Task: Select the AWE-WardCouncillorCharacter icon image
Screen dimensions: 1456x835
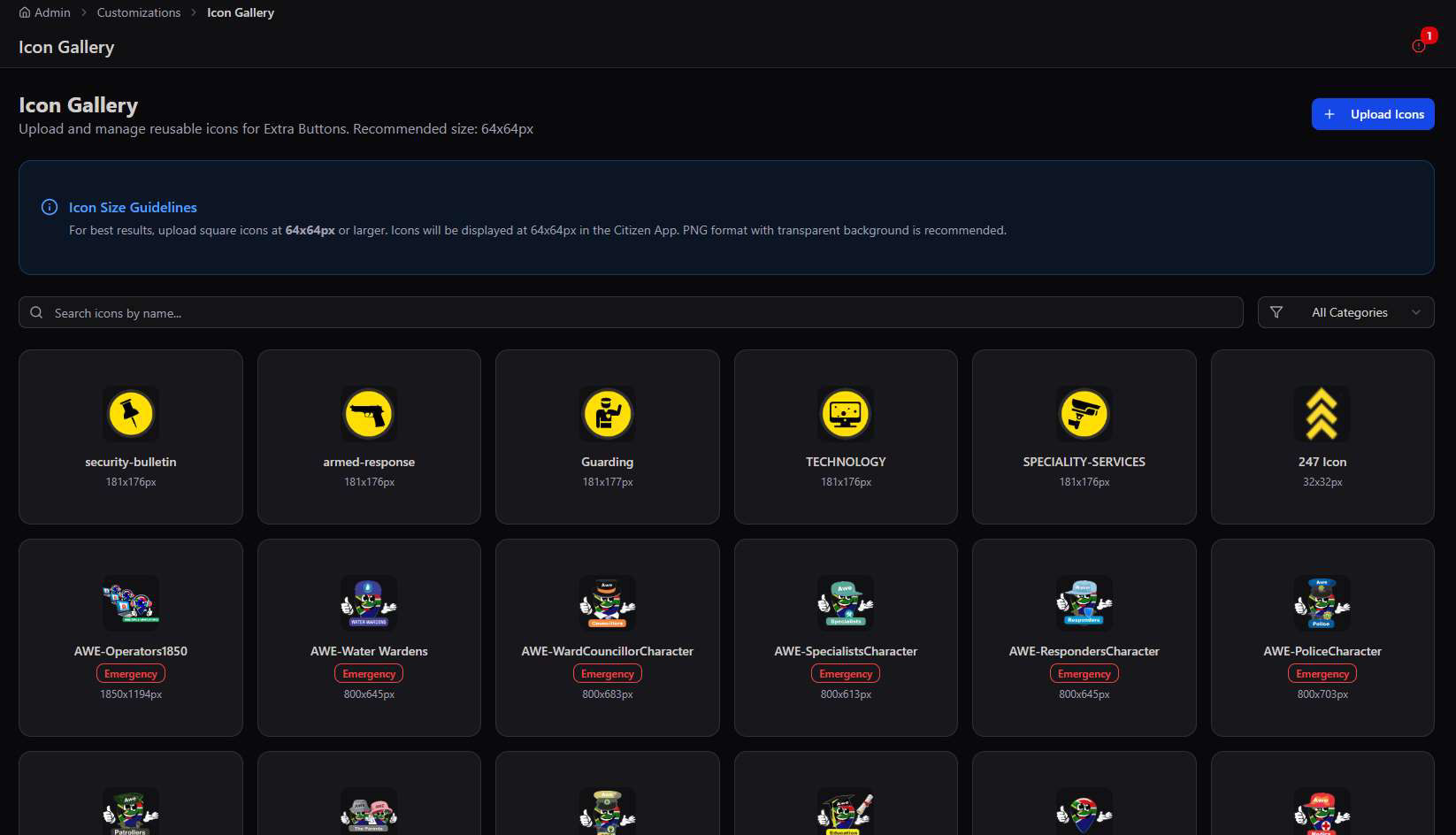Action: [x=608, y=603]
